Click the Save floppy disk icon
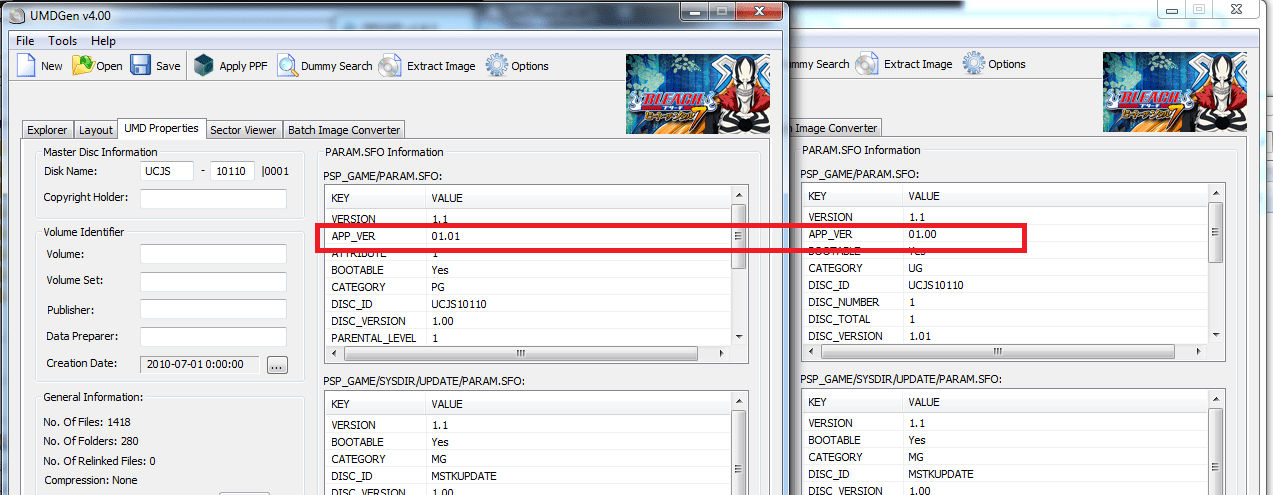 pos(141,66)
